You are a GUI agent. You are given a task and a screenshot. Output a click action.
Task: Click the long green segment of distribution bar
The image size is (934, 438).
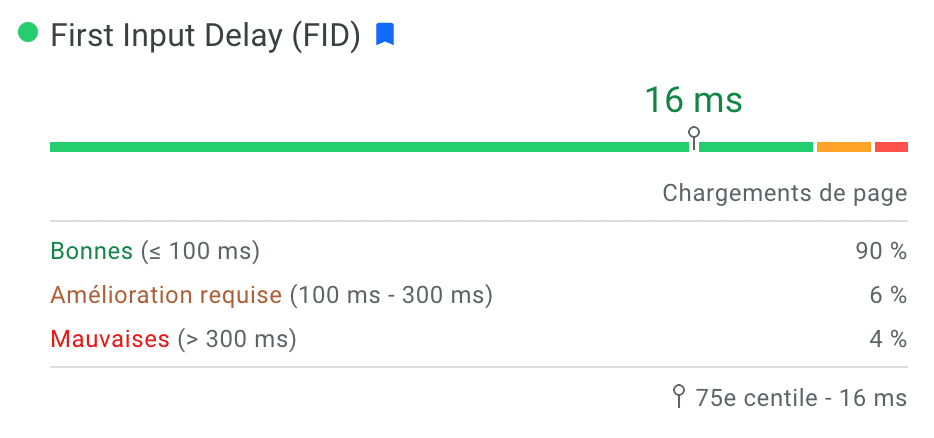369,147
